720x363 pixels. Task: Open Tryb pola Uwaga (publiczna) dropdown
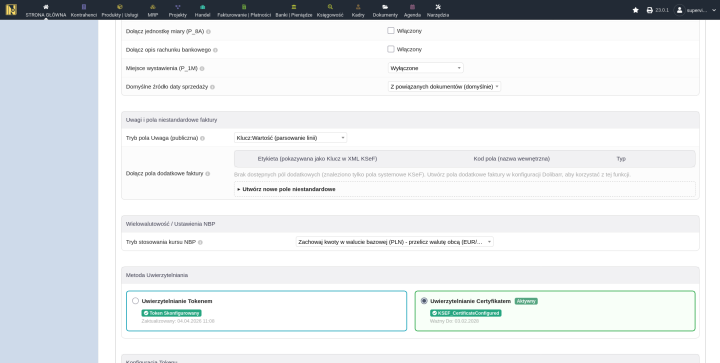tap(291, 138)
